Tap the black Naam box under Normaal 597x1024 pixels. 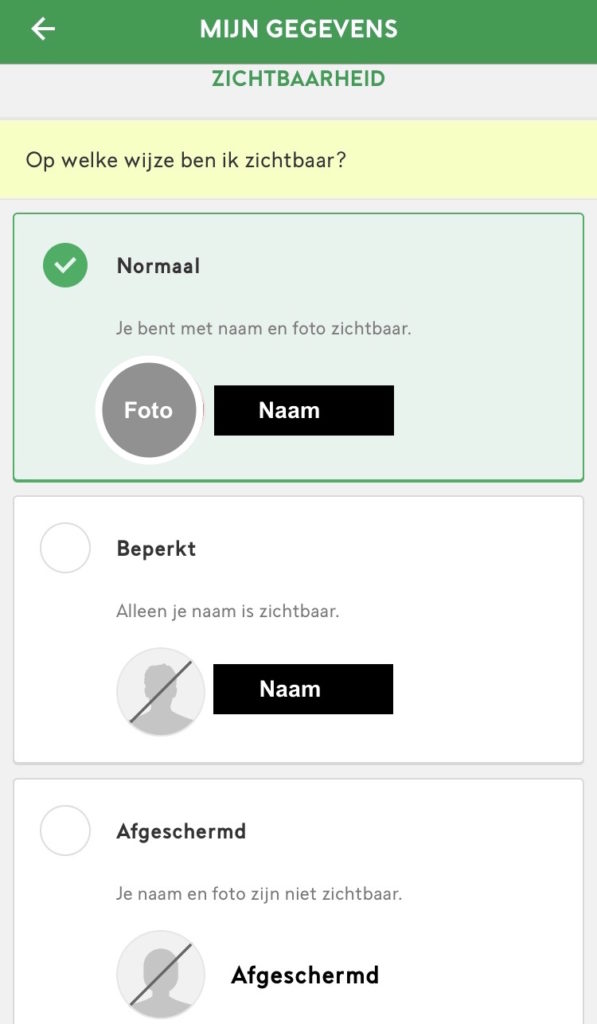[x=304, y=410]
